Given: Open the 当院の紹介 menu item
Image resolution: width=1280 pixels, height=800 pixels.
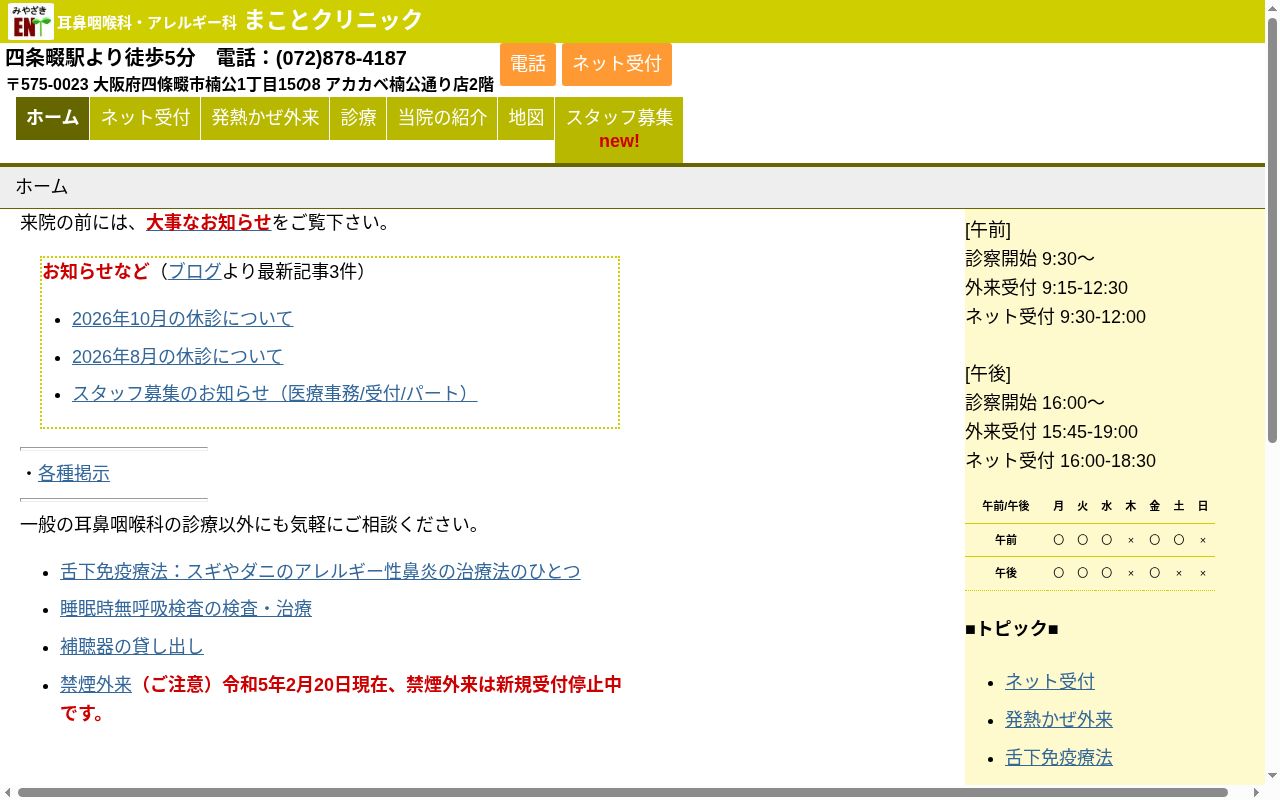Looking at the screenshot, I should [x=442, y=118].
